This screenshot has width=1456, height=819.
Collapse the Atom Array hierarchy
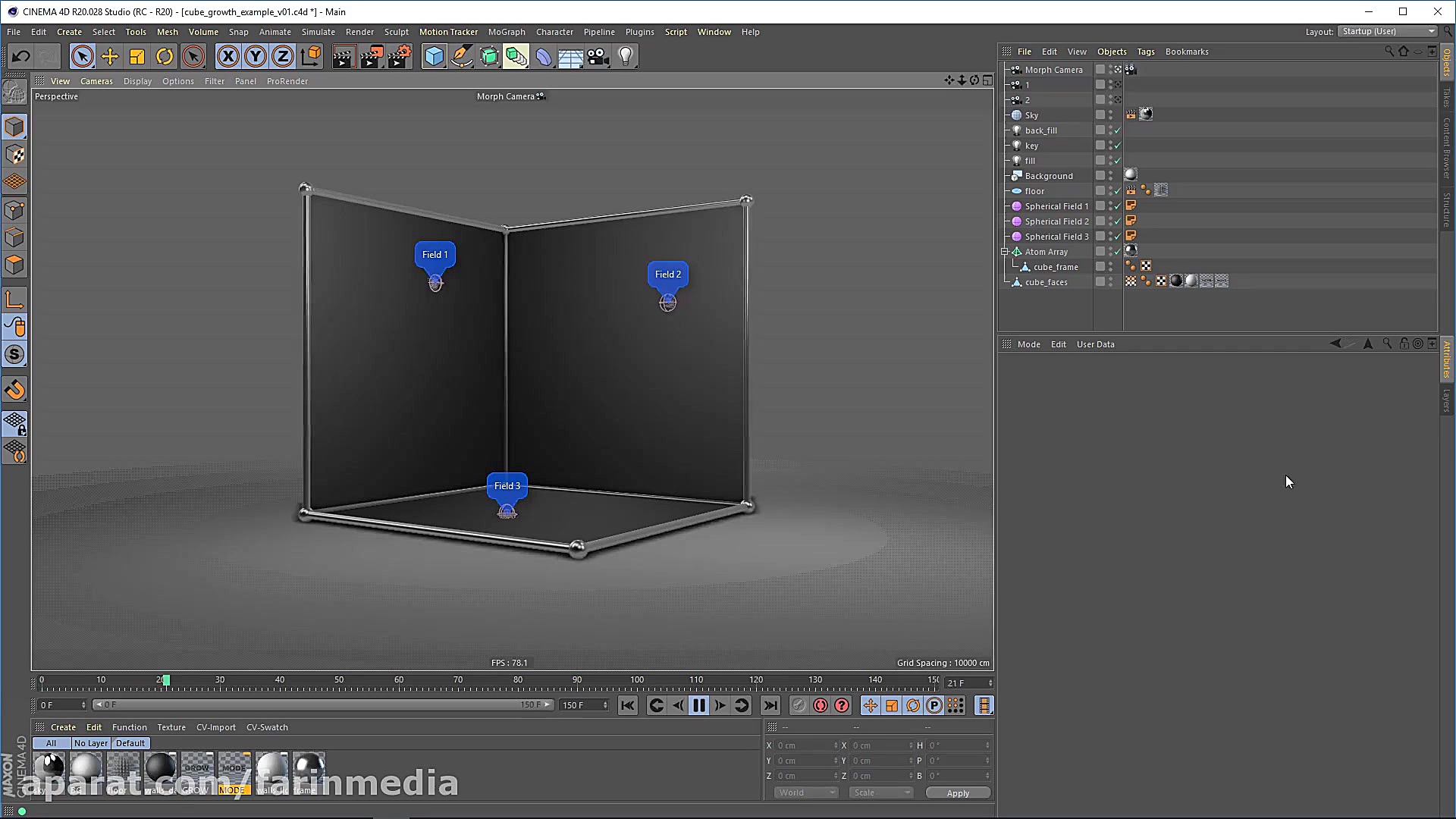click(x=1005, y=252)
